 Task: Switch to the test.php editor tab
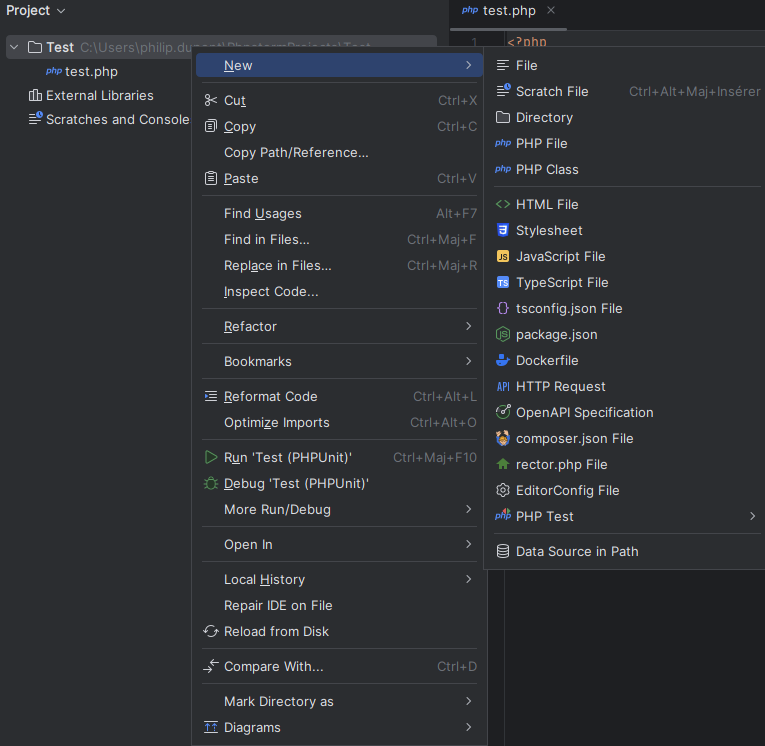coord(508,10)
